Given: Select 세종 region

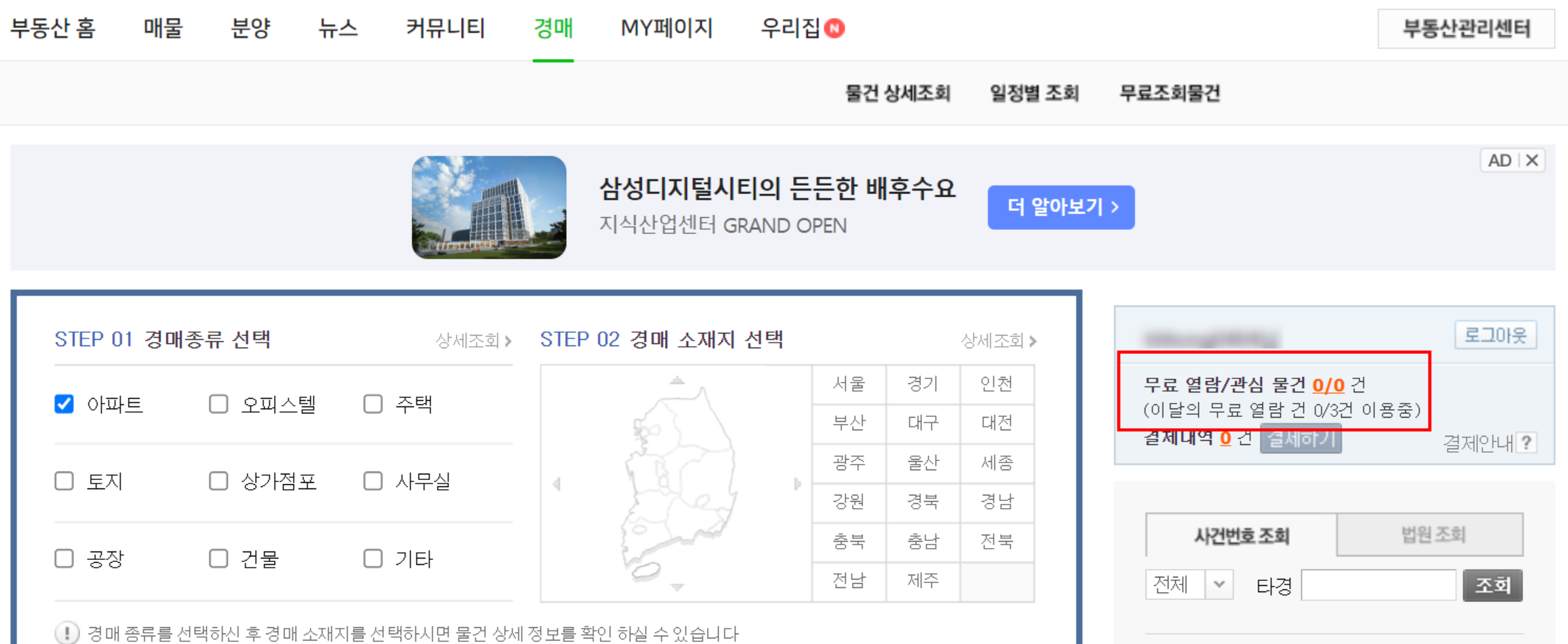Looking at the screenshot, I should [996, 463].
